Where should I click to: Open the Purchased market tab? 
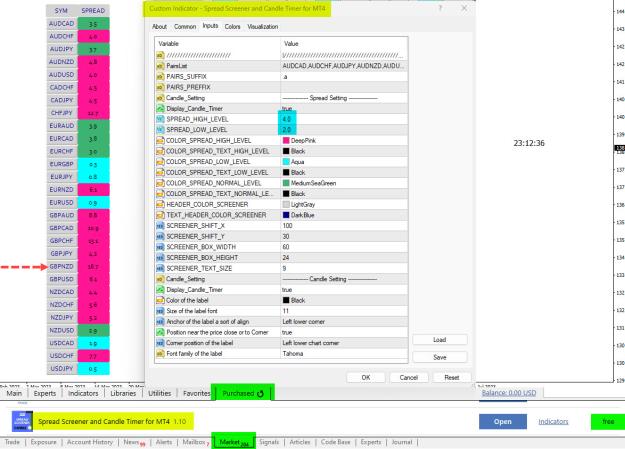(243, 394)
